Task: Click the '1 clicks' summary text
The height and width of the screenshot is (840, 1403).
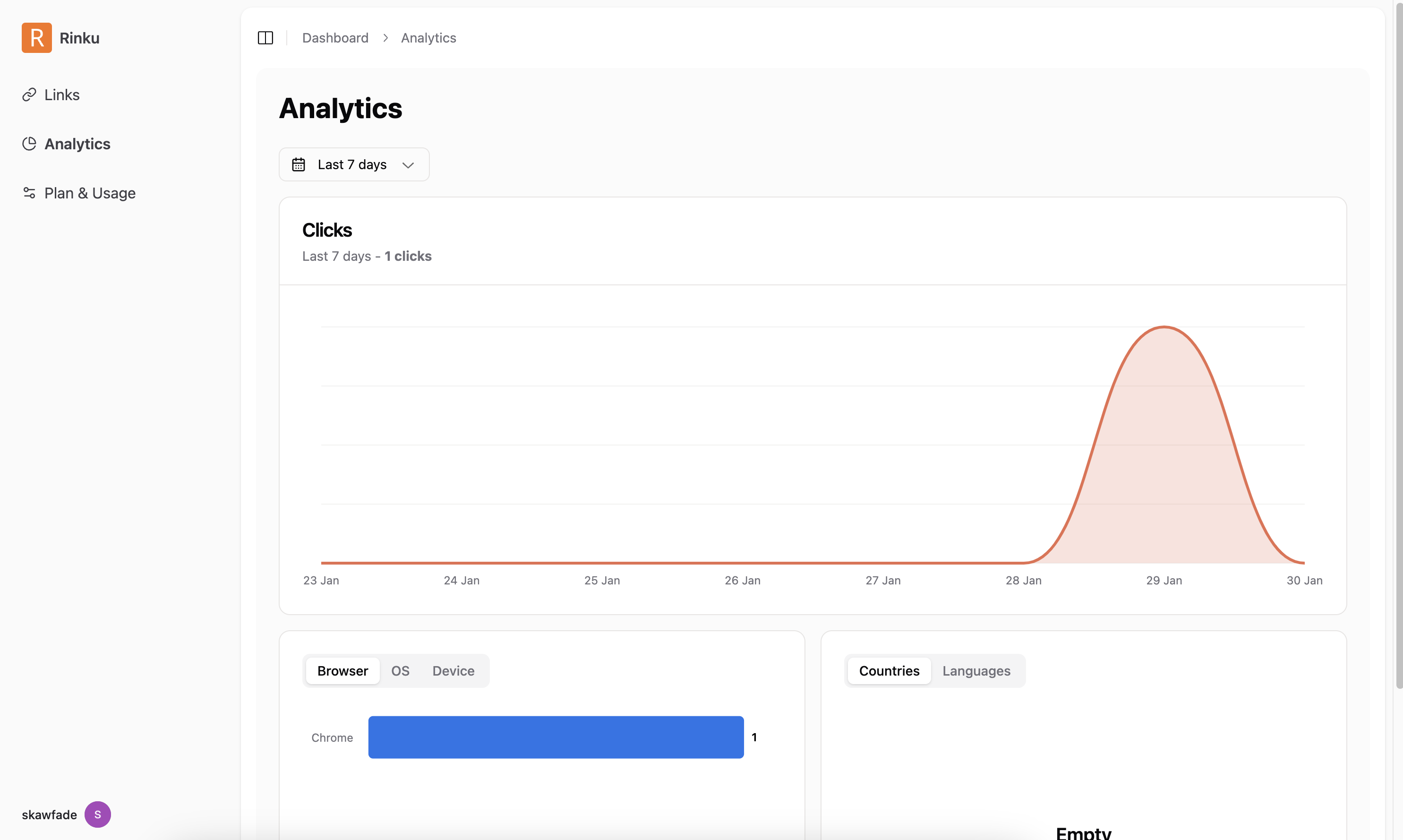Action: [408, 257]
